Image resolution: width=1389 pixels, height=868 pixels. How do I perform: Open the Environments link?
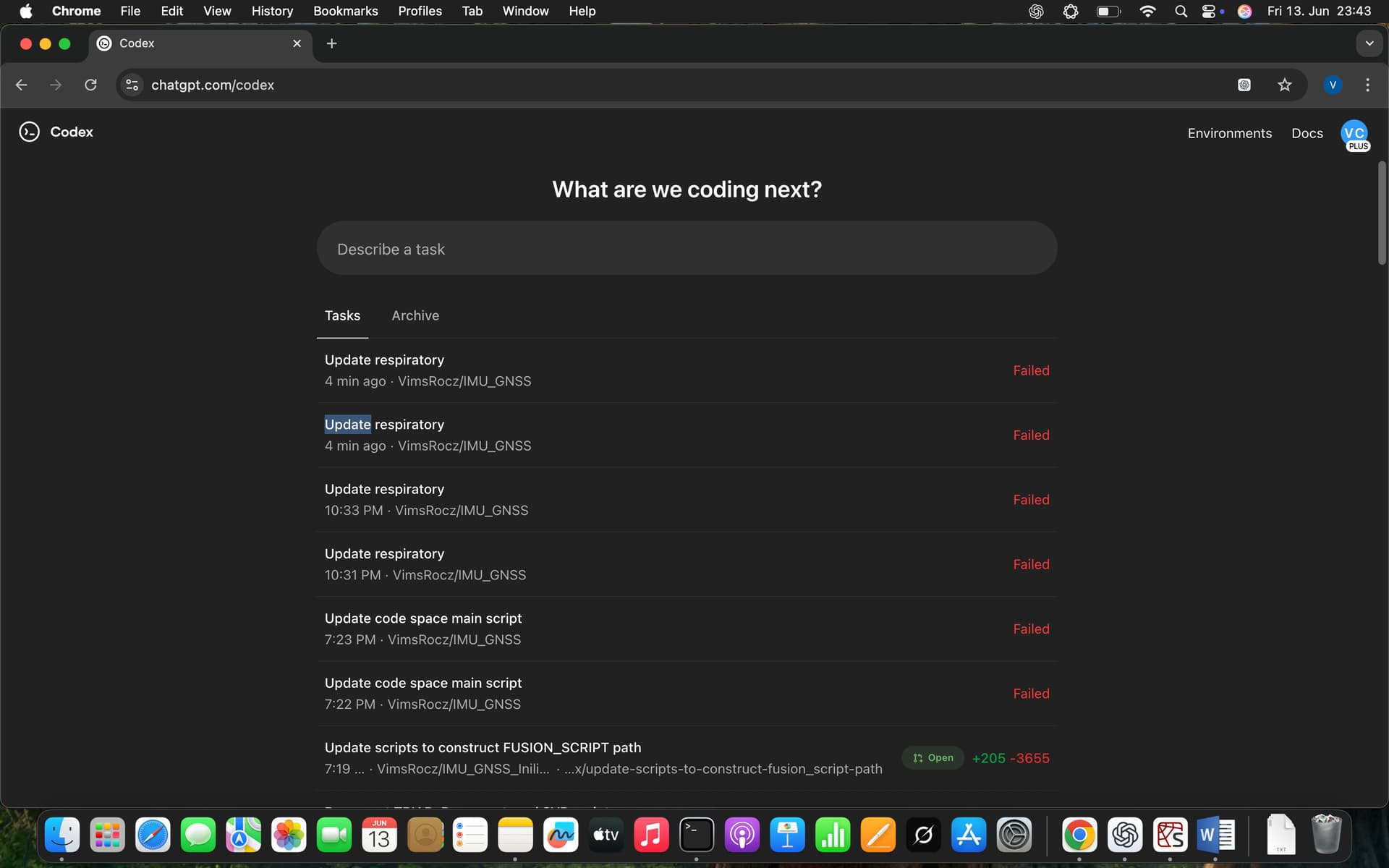(x=1229, y=133)
